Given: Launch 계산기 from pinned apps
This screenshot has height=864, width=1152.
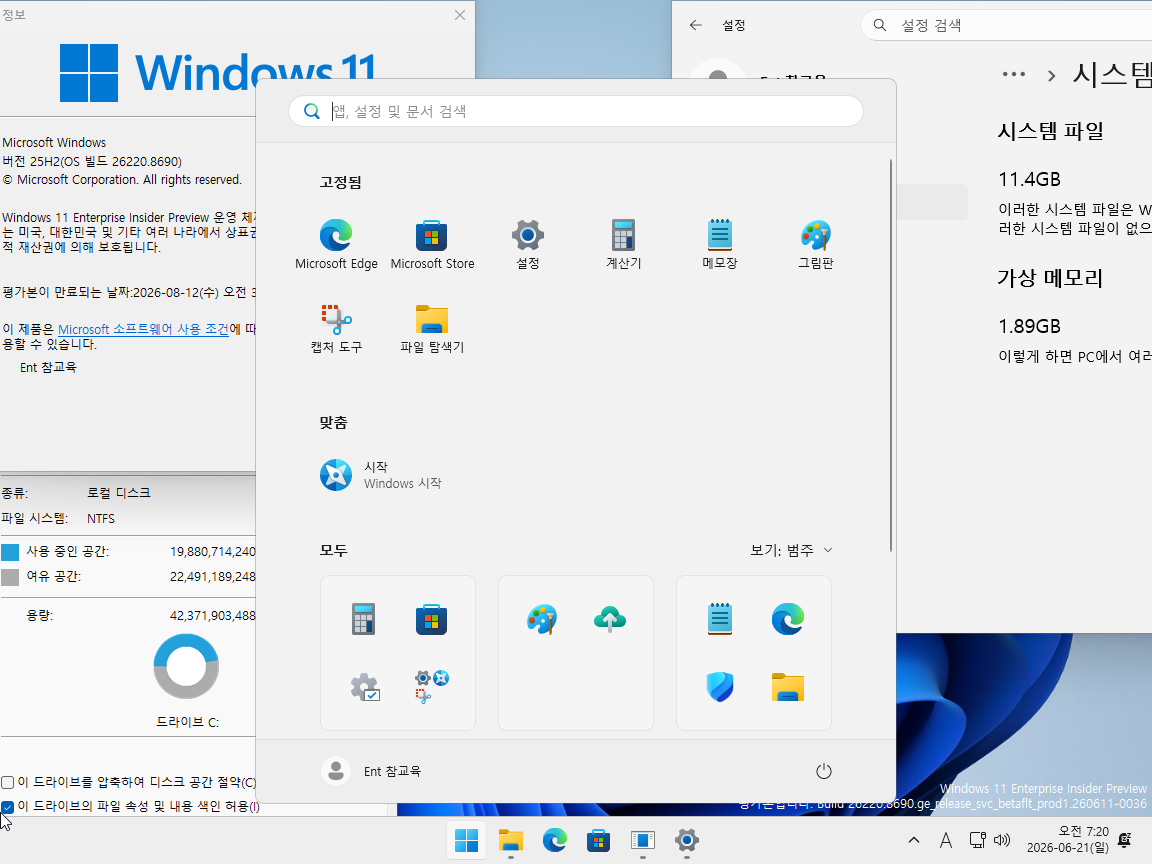Looking at the screenshot, I should [x=623, y=245].
